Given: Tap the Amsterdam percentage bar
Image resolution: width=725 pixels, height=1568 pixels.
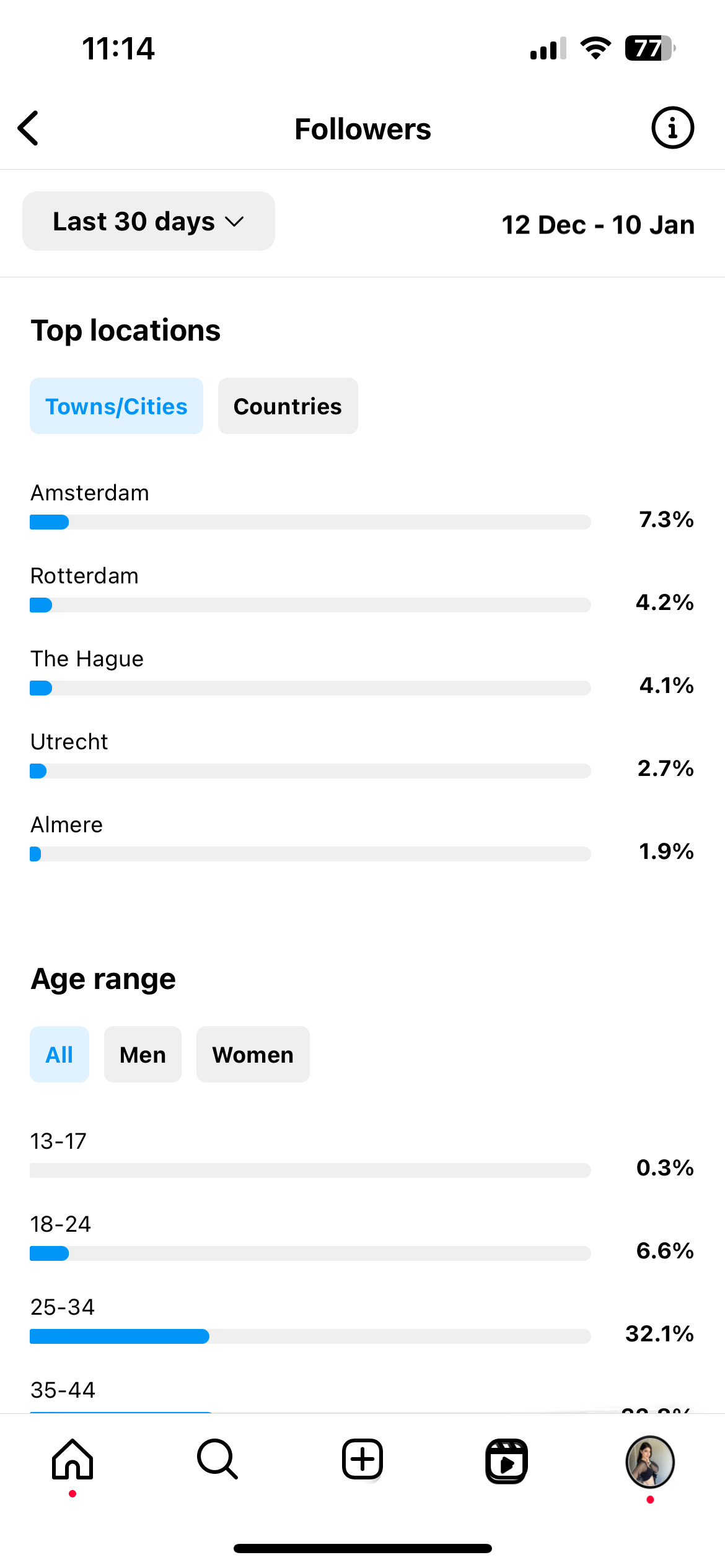Looking at the screenshot, I should (x=310, y=522).
